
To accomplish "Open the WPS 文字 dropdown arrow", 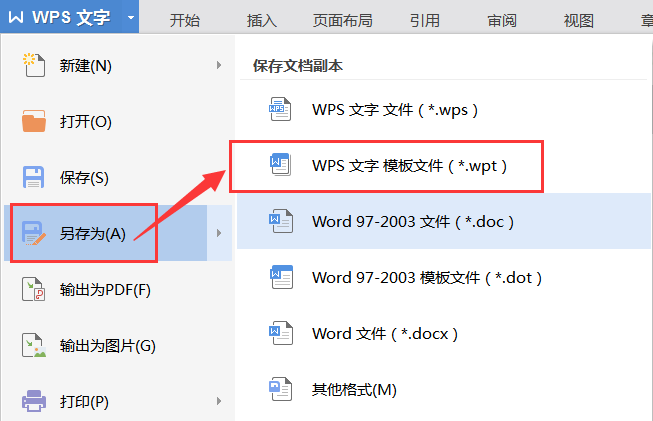I will pos(131,17).
